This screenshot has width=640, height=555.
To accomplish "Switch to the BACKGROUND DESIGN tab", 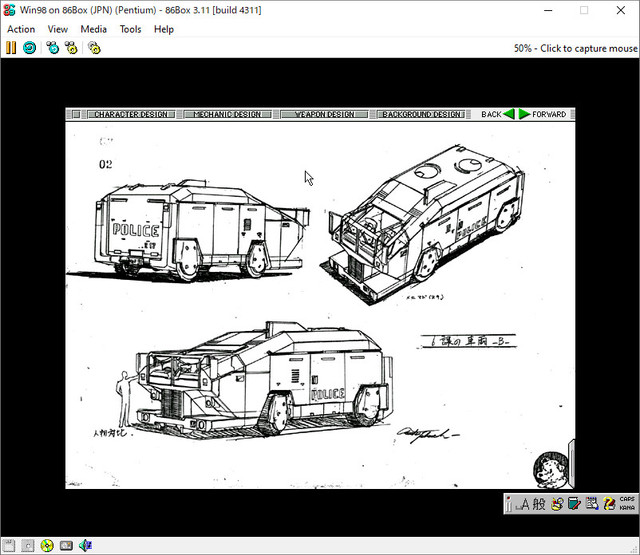I will (x=421, y=114).
